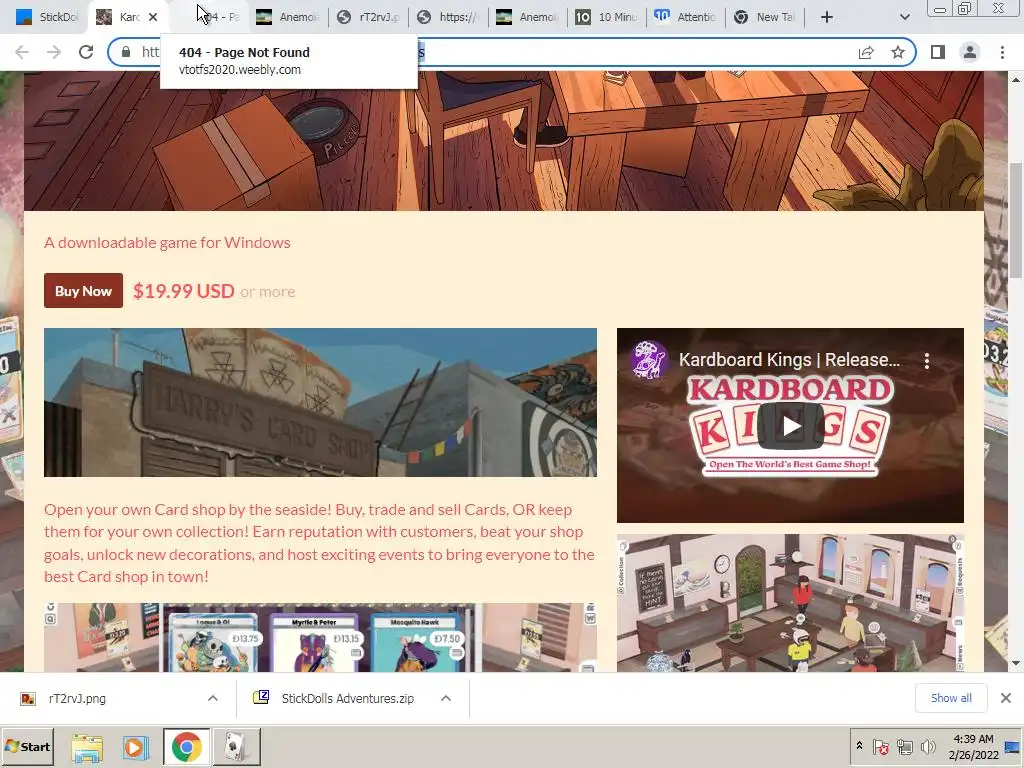Play the Kardboard Kings release video

pos(790,426)
